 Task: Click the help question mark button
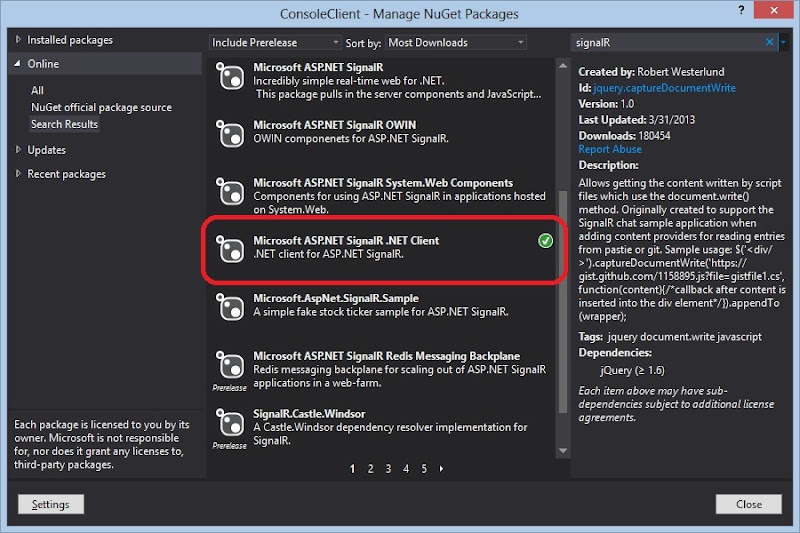pyautogui.click(x=741, y=10)
